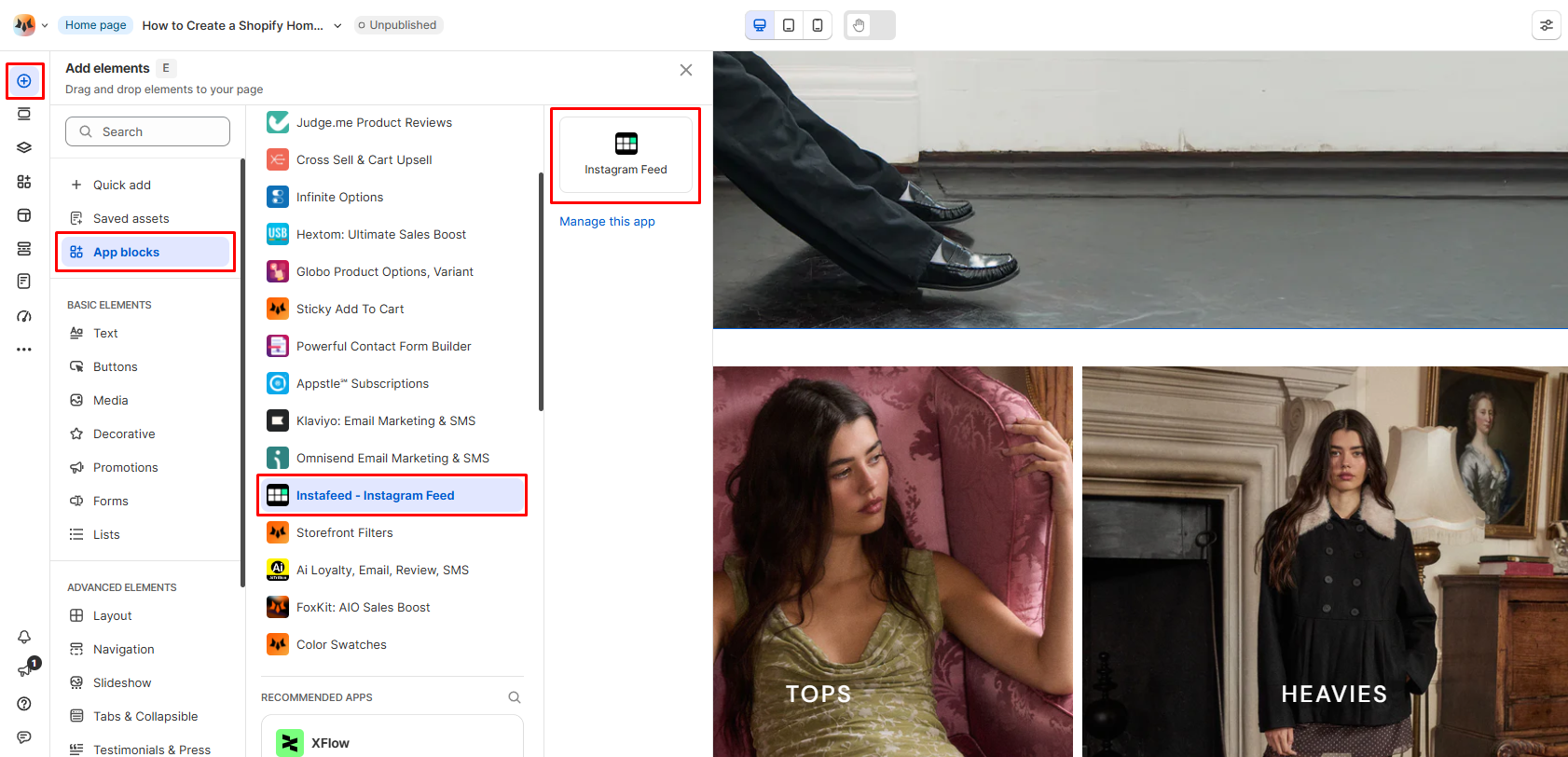The image size is (1568, 757).
Task: Select Storefront Filters app
Action: (392, 532)
